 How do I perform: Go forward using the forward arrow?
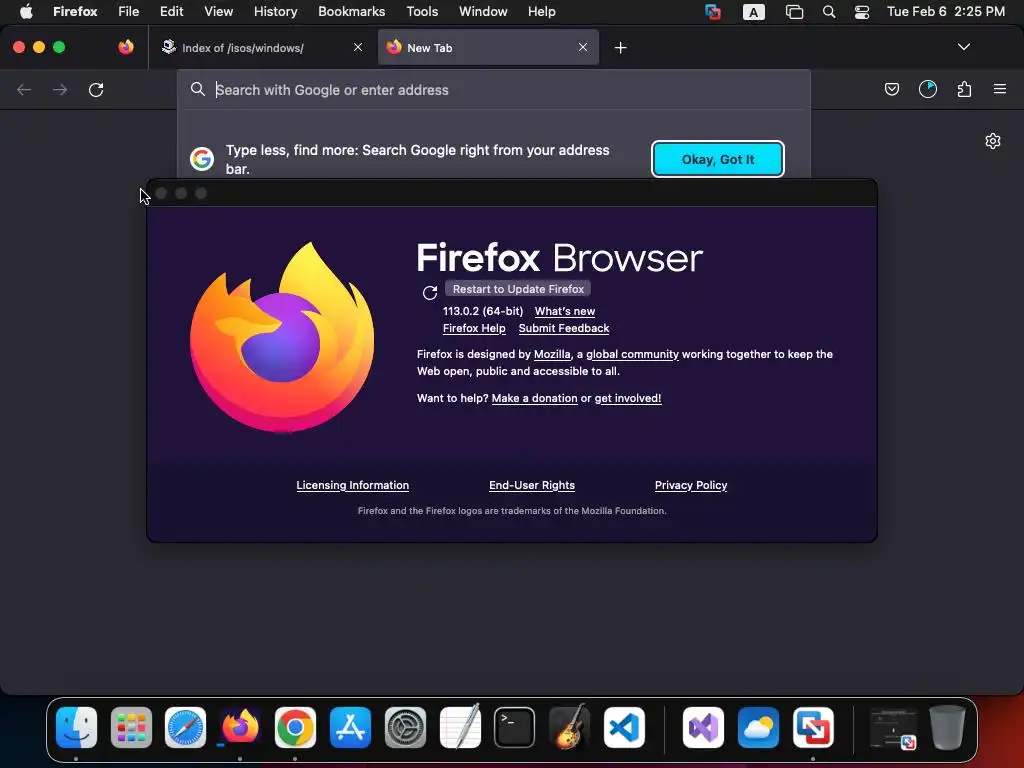[60, 89]
